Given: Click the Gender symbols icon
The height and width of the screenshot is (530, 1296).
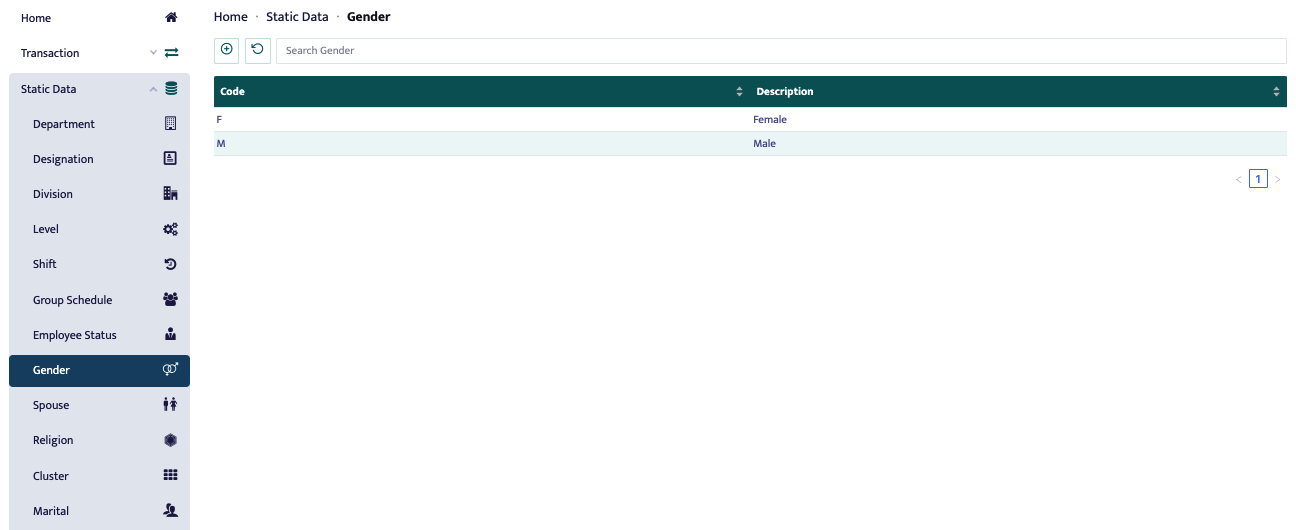Looking at the screenshot, I should coord(170,370).
